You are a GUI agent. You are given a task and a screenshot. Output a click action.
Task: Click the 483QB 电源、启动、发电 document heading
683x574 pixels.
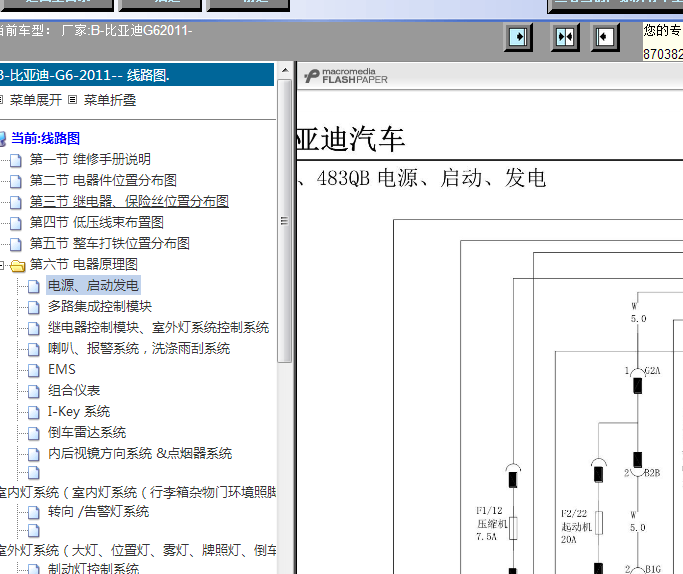[431, 178]
